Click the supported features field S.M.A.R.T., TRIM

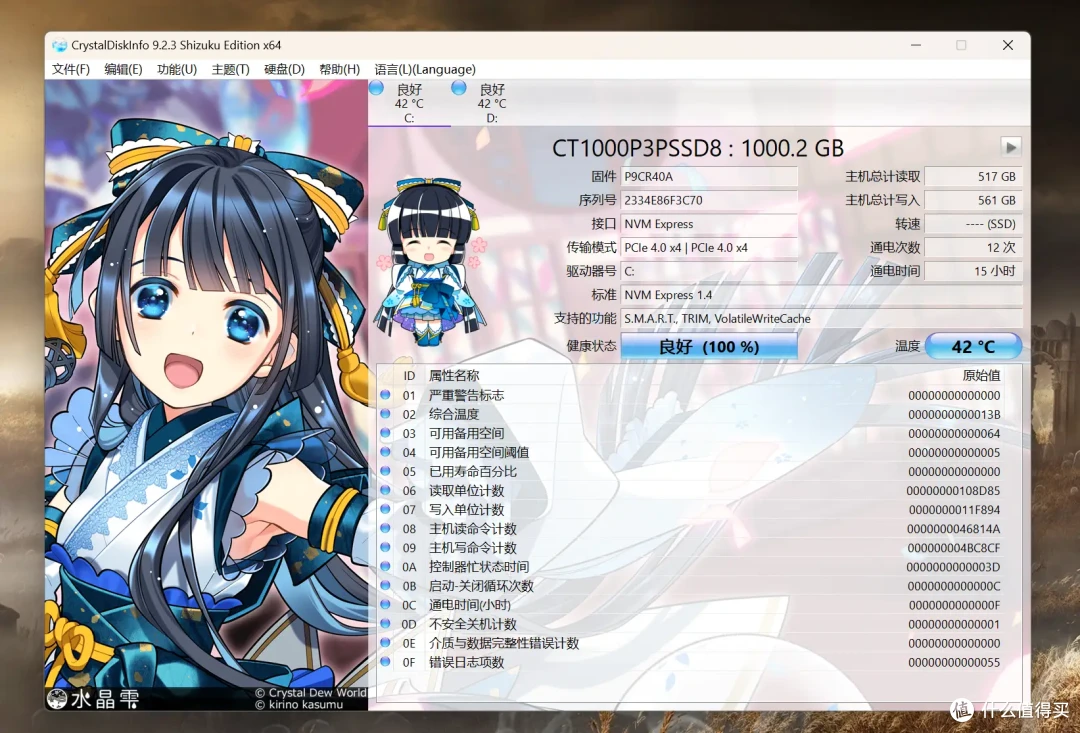[x=821, y=318]
